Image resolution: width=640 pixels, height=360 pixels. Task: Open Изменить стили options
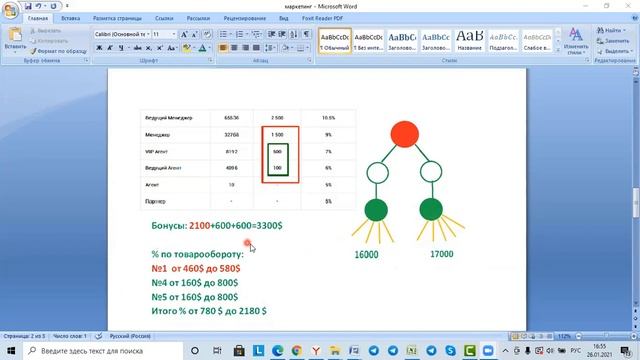pos(576,41)
